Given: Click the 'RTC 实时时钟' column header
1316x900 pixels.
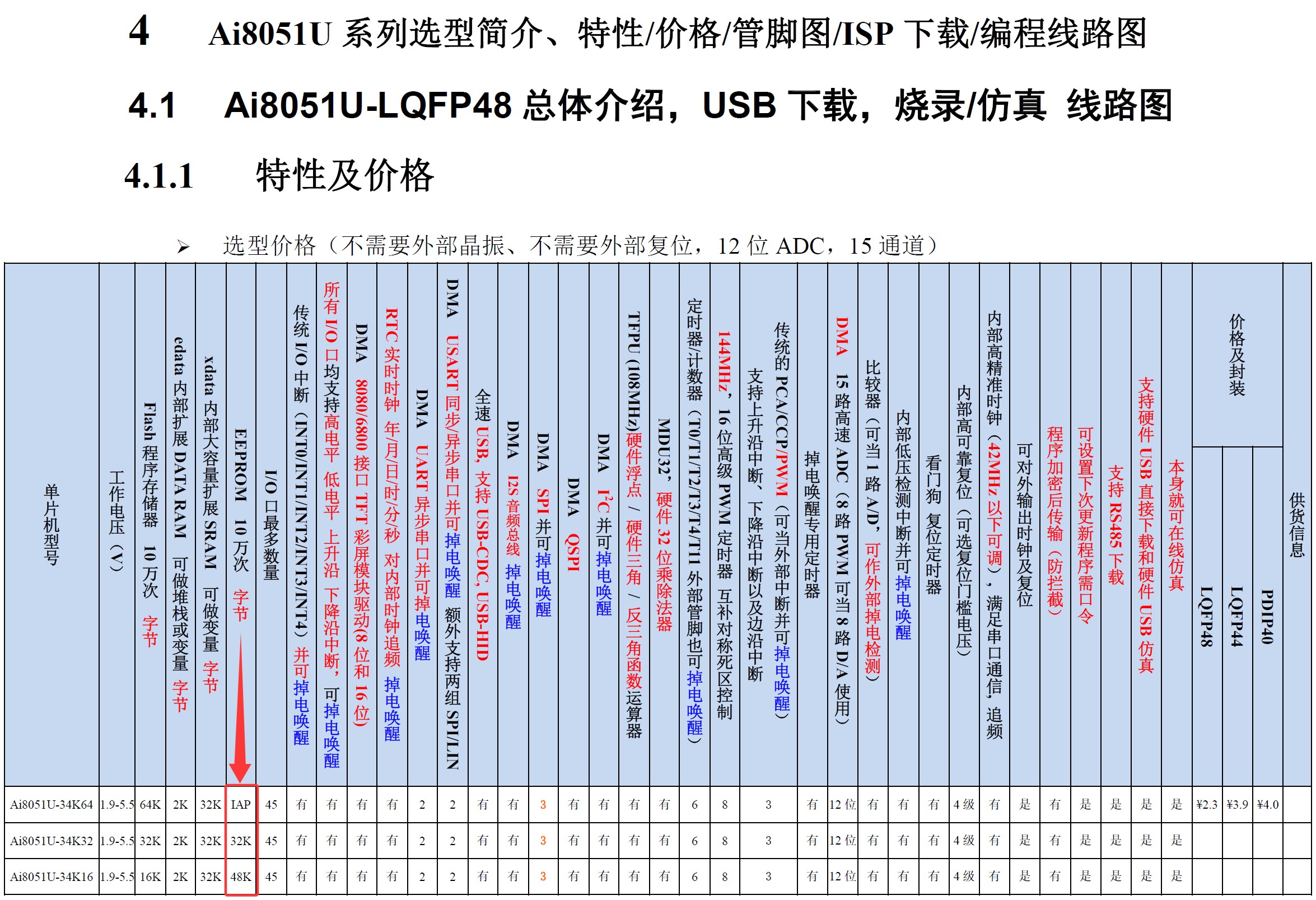Looking at the screenshot, I should click(x=392, y=524).
